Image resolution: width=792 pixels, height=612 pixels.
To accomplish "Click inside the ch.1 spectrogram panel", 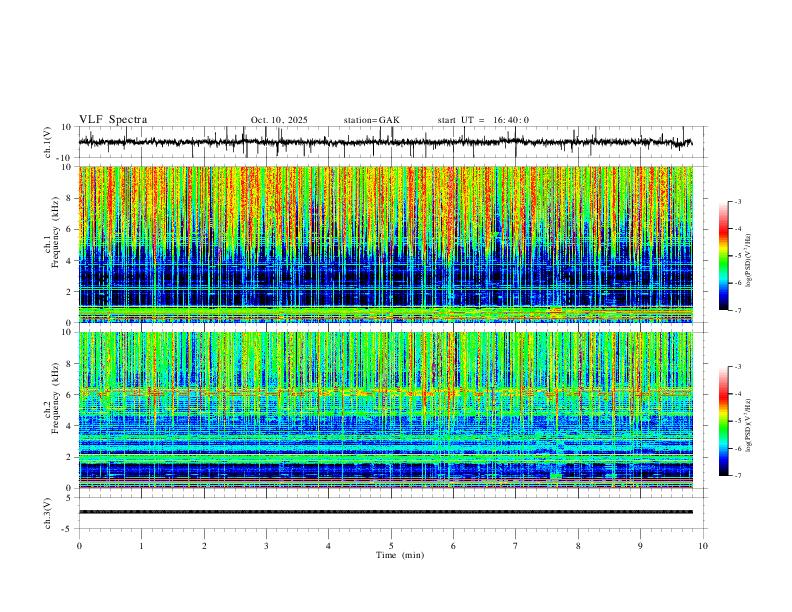I will pyautogui.click(x=386, y=244).
